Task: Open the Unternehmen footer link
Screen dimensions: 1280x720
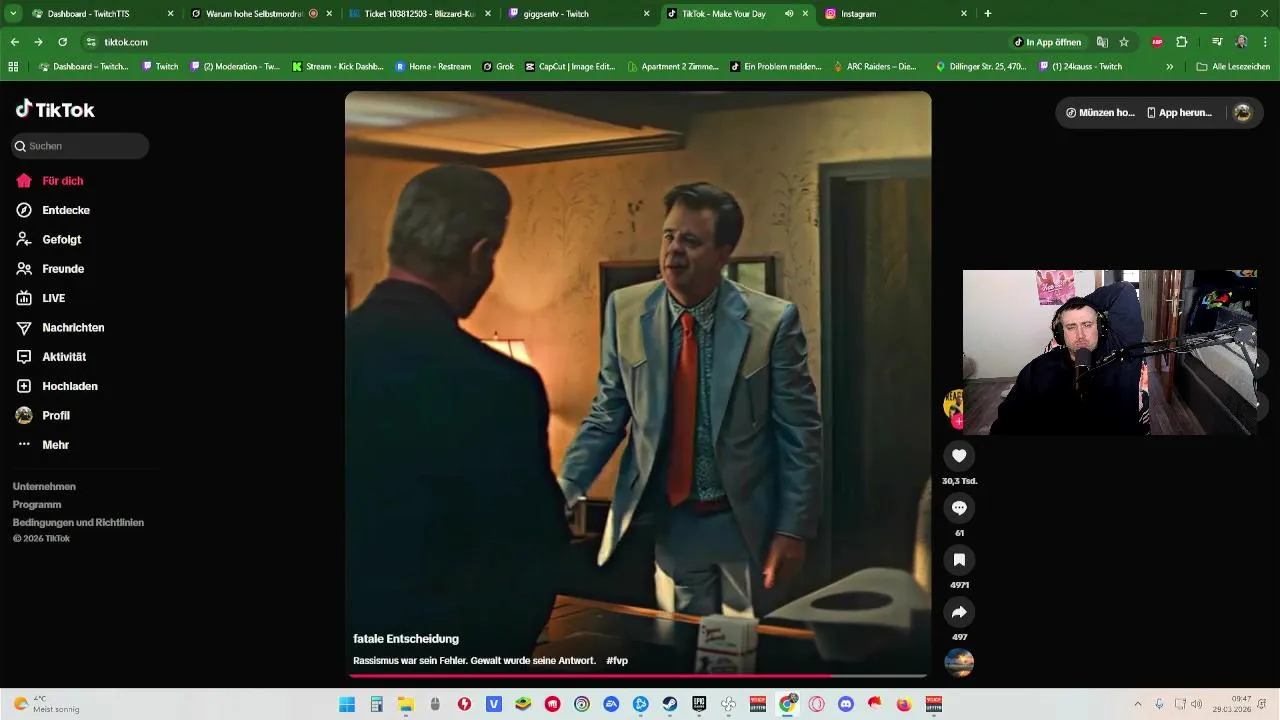Action: tap(44, 486)
